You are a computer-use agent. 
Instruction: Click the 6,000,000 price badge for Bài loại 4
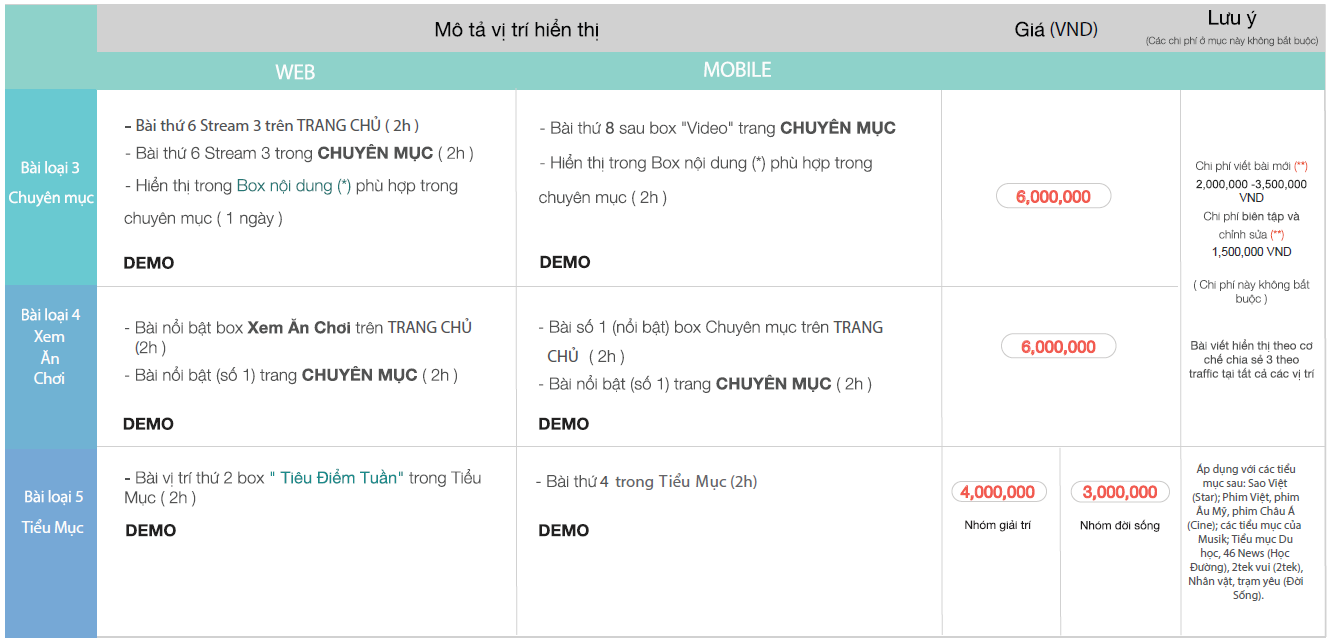pos(1058,347)
